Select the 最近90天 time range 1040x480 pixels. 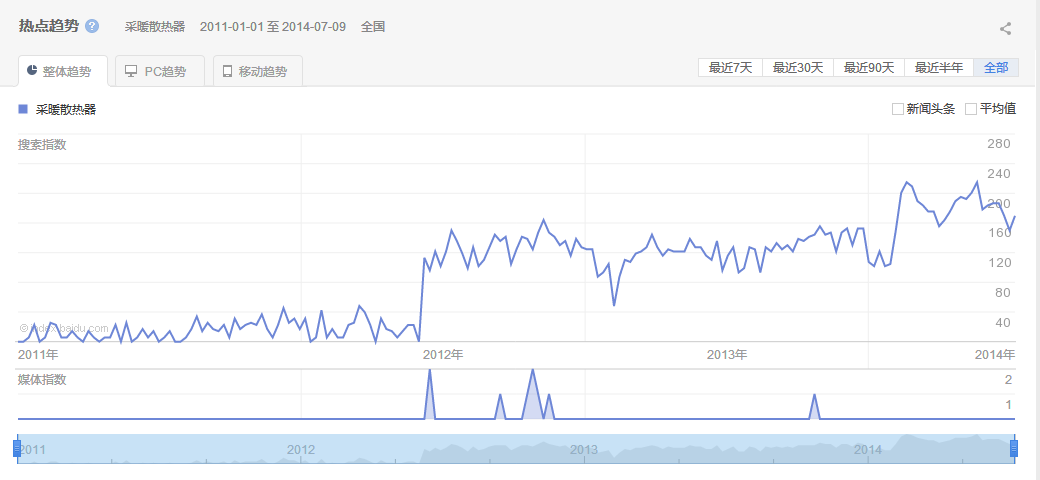pos(869,68)
